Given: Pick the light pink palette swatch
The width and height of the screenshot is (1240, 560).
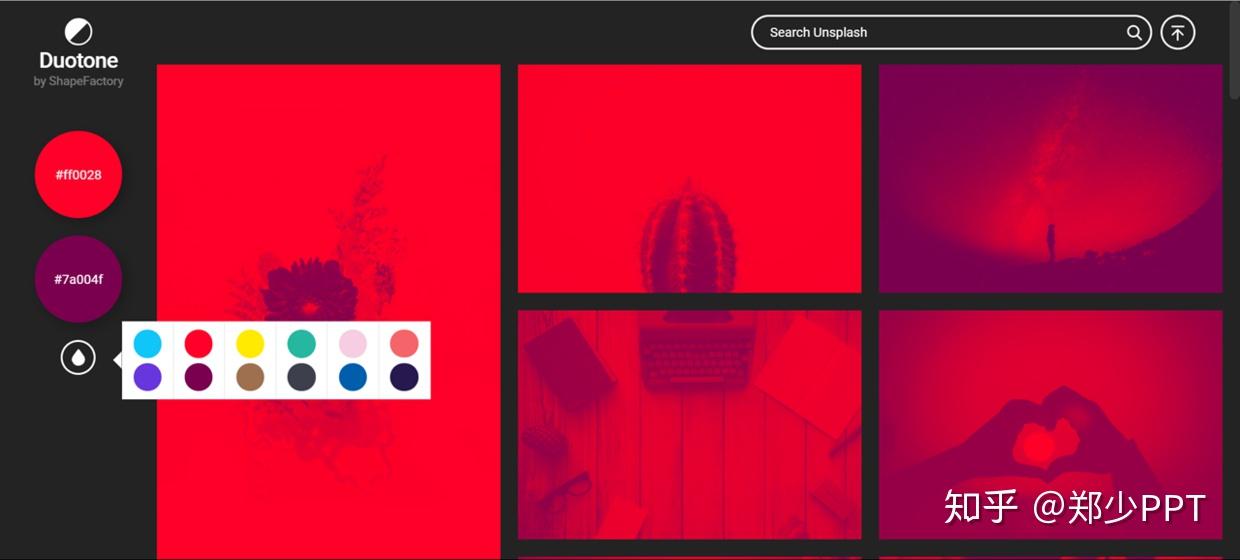Looking at the screenshot, I should [353, 344].
